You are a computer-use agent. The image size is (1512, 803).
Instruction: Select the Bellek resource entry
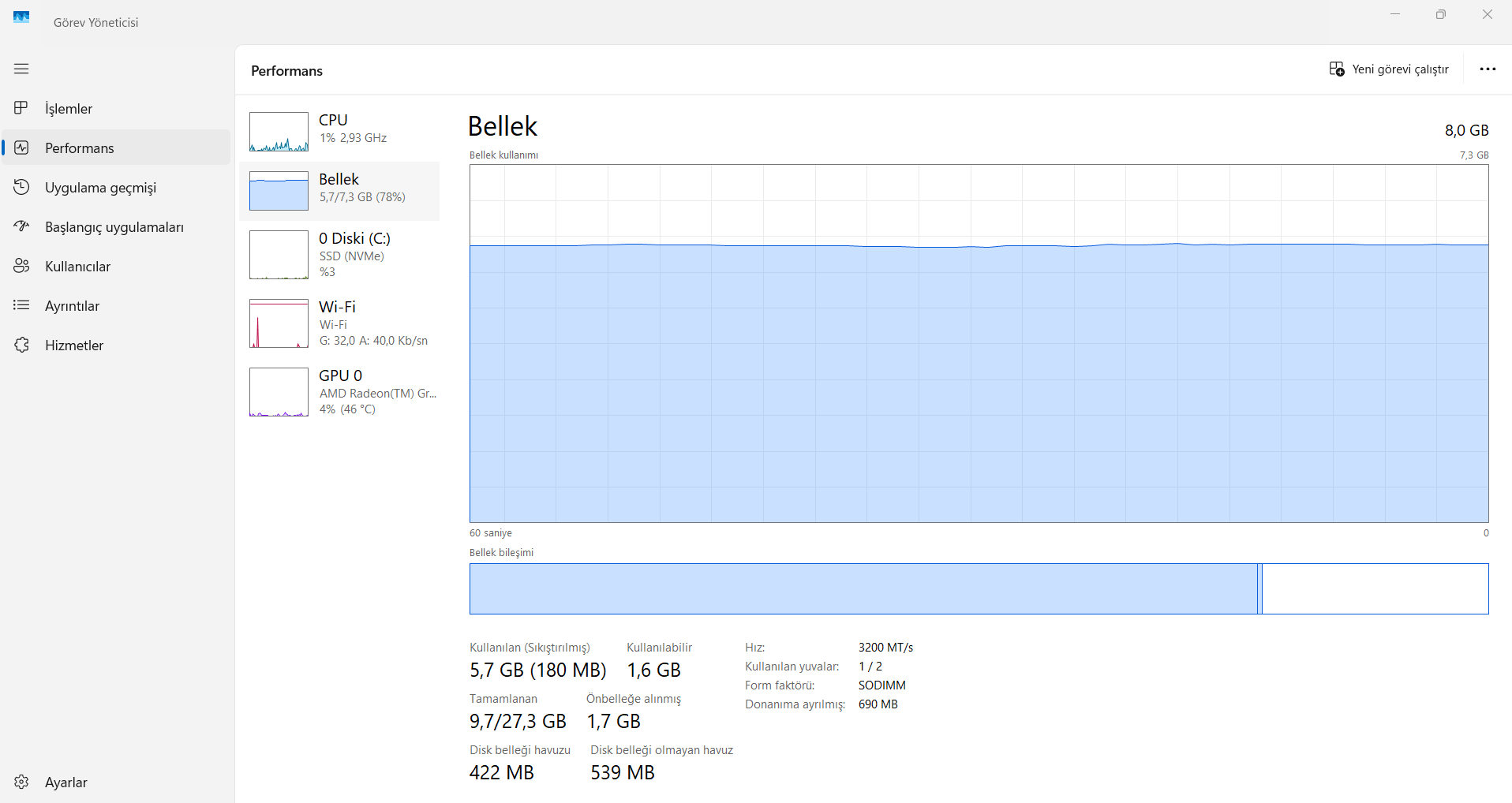click(339, 191)
